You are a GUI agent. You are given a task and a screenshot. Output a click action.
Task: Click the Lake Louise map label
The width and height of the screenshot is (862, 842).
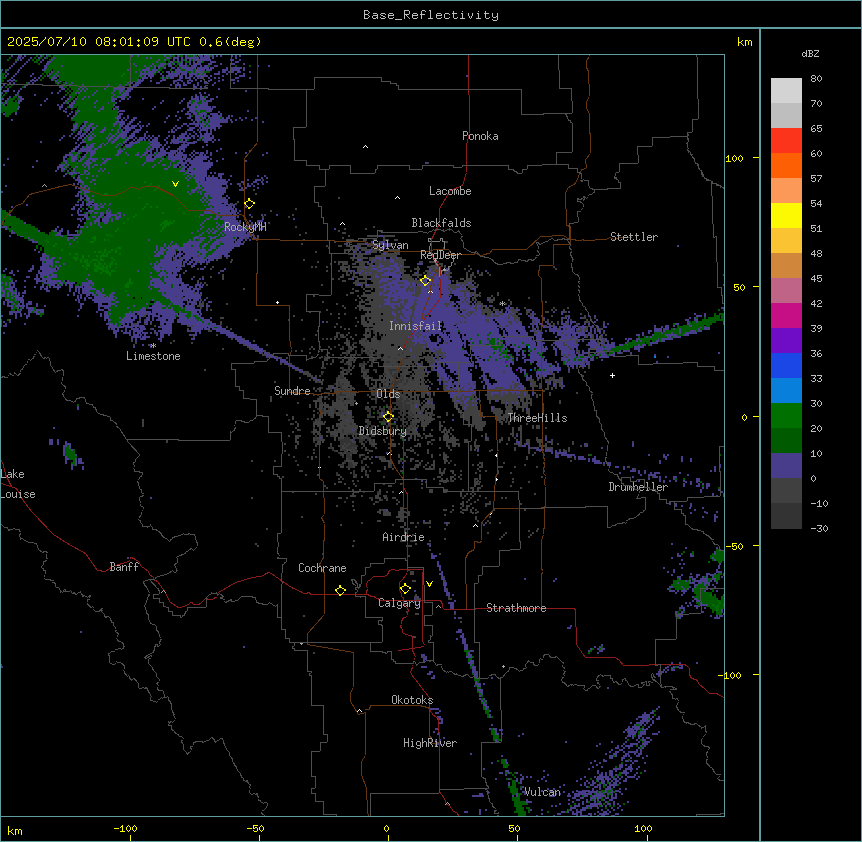18,484
